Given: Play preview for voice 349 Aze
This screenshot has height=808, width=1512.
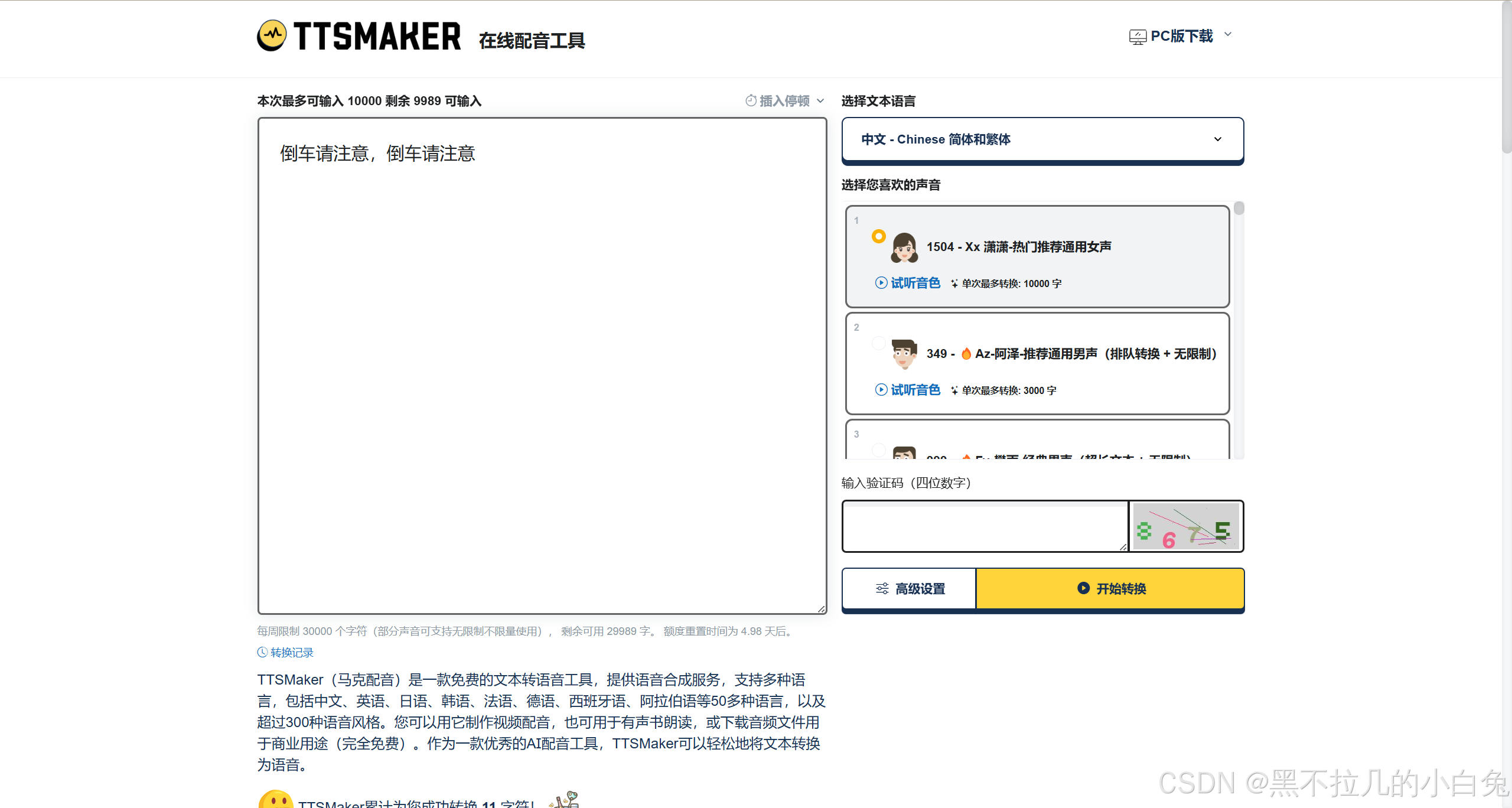Looking at the screenshot, I should (x=907, y=390).
